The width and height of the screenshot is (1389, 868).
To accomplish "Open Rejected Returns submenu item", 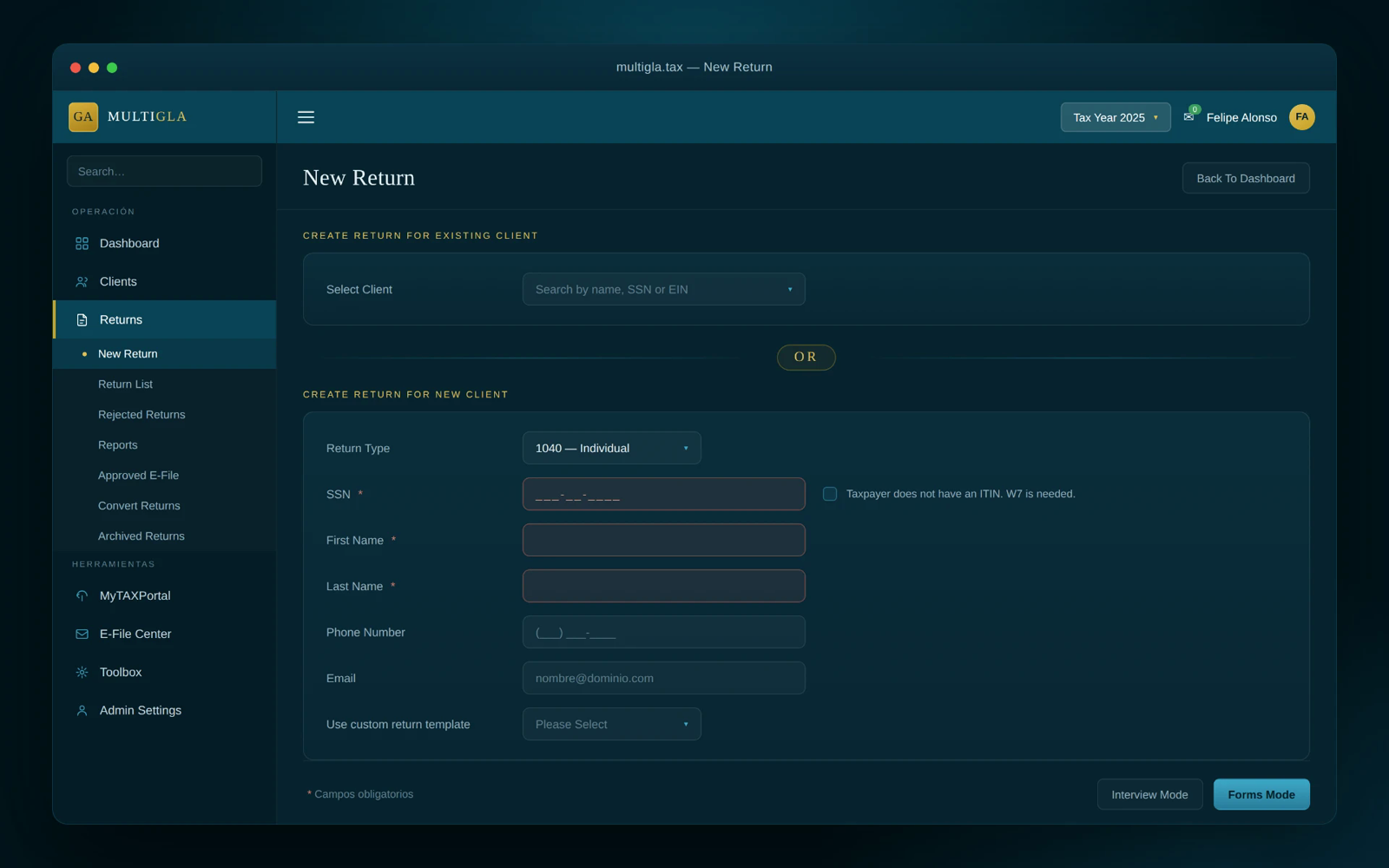I will (165, 415).
